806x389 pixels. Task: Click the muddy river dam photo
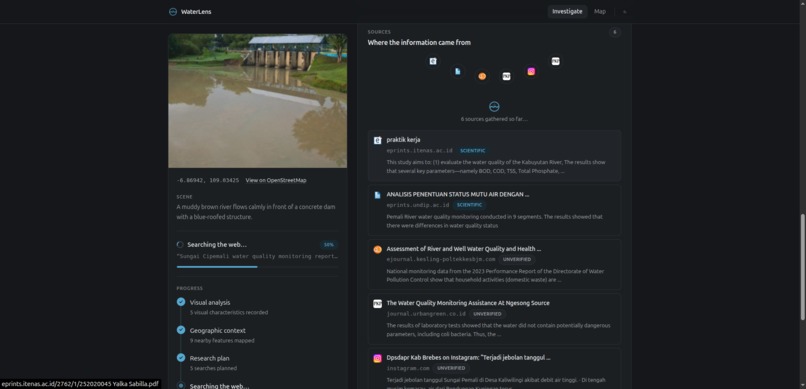click(x=258, y=101)
